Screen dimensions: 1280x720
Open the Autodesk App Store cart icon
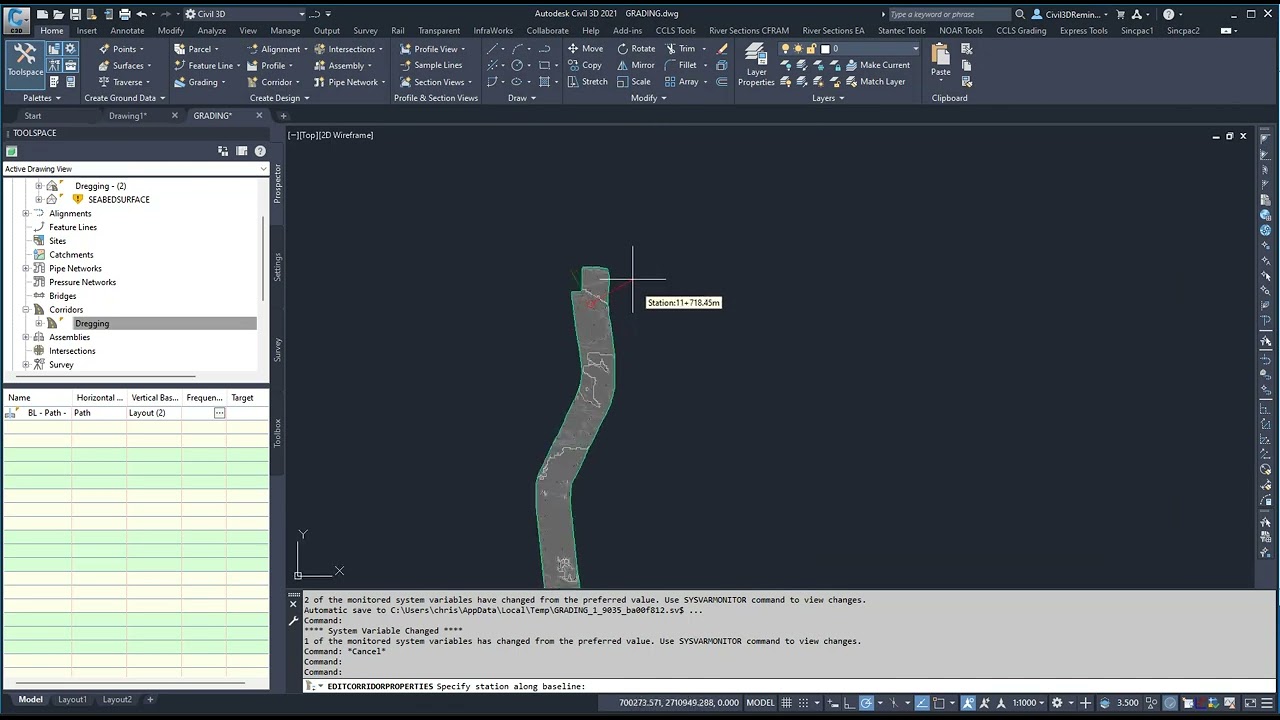1120,14
